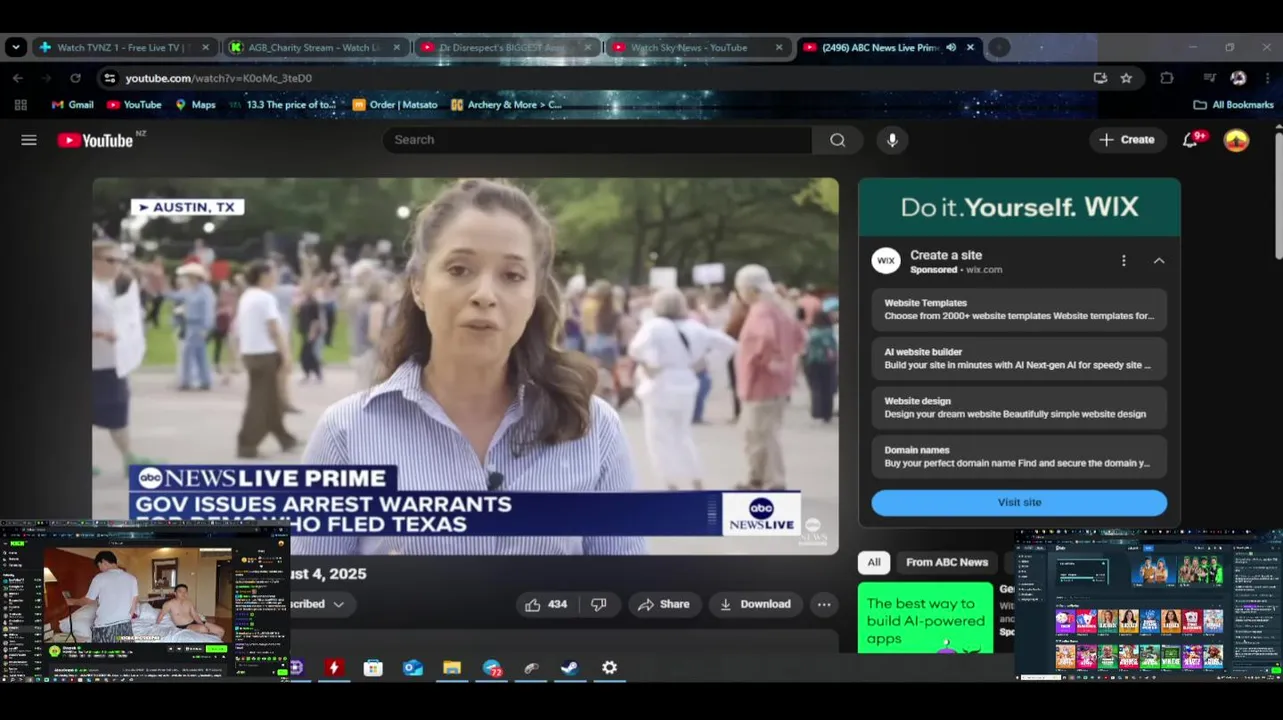Screen dimensions: 1283x720
Task: Open '13.3 The price of to..' bookmark
Action: tap(284, 104)
